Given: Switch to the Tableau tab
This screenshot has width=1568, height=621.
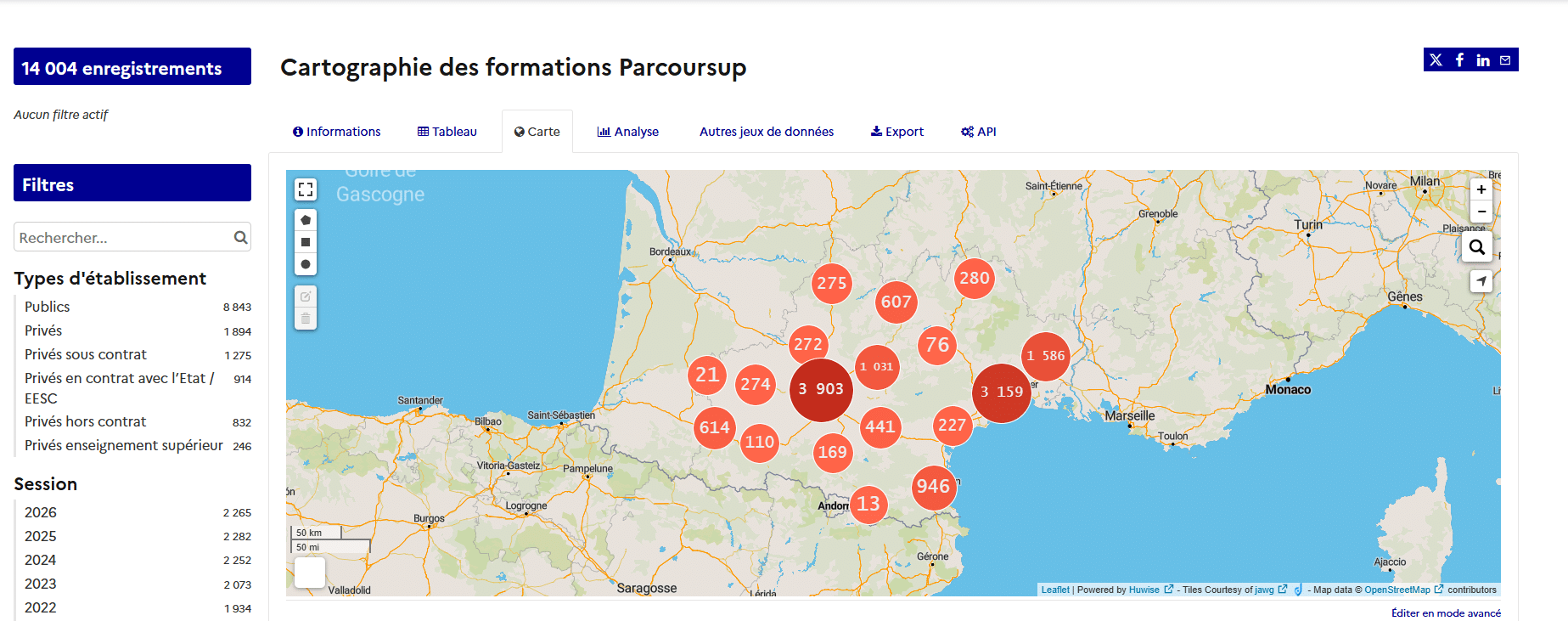Looking at the screenshot, I should (x=447, y=132).
